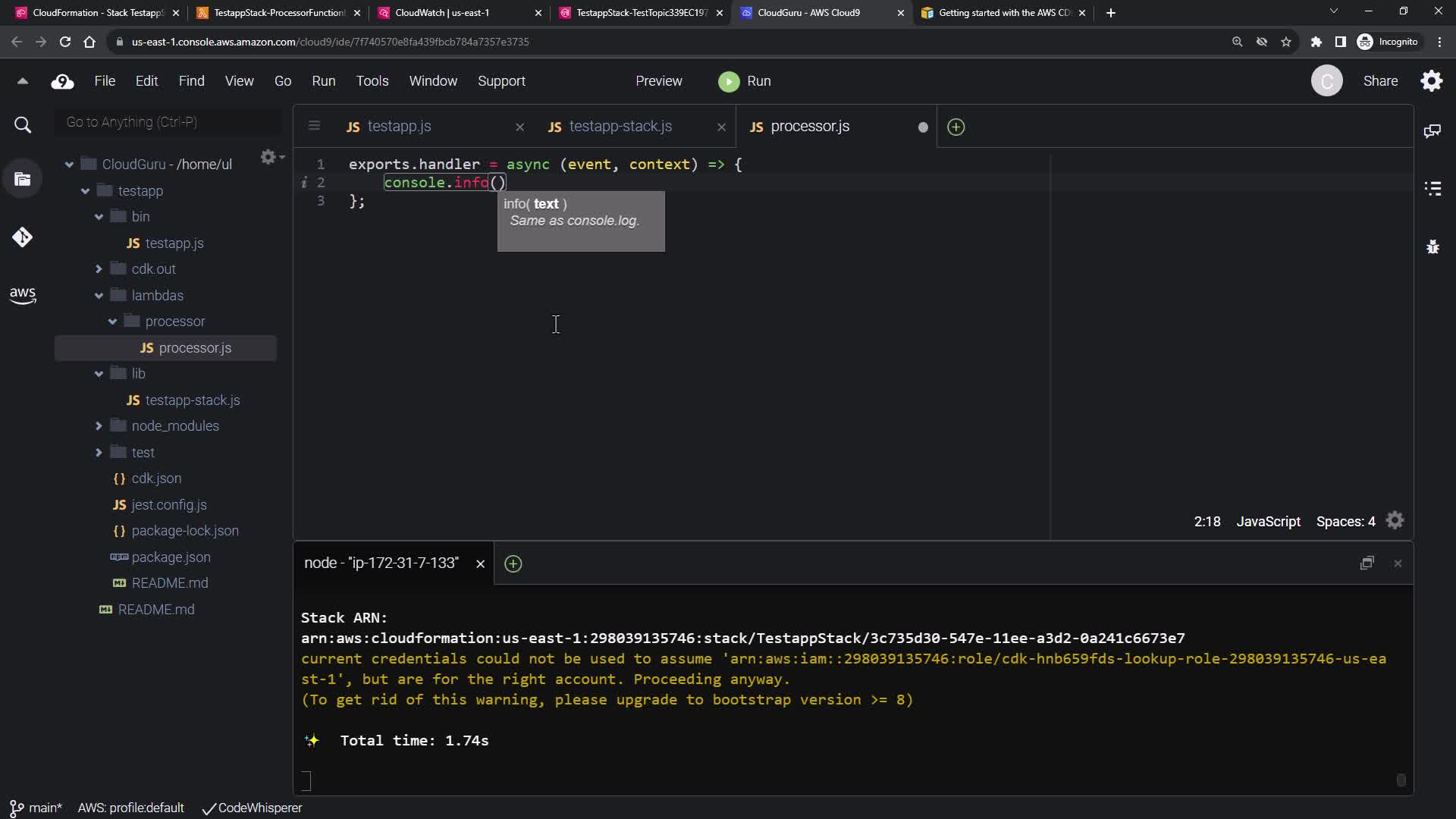Open the Outline panel icon
1456x819 pixels.
(1432, 189)
